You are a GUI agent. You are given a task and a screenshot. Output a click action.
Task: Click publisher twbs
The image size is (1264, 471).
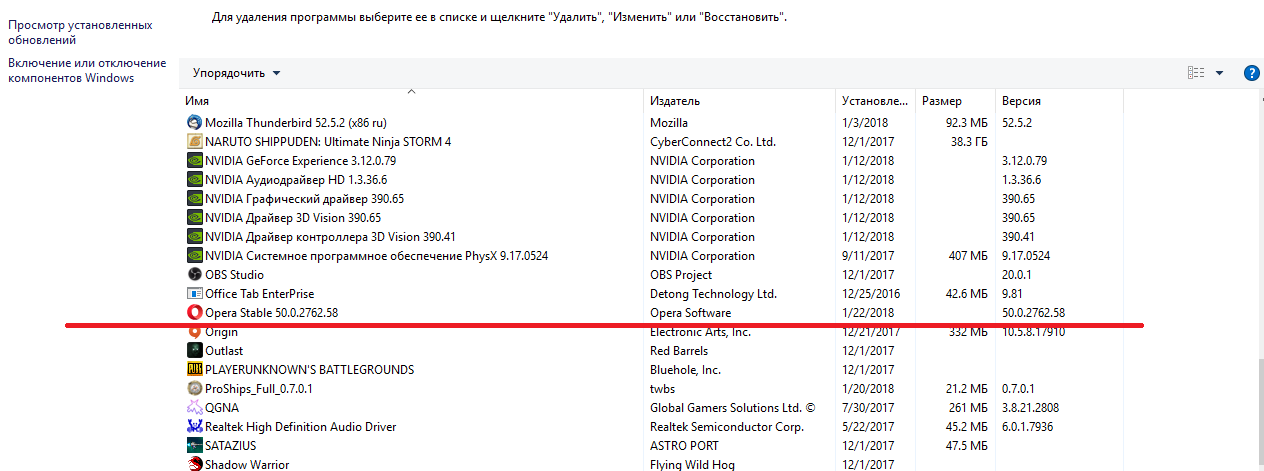pos(662,388)
